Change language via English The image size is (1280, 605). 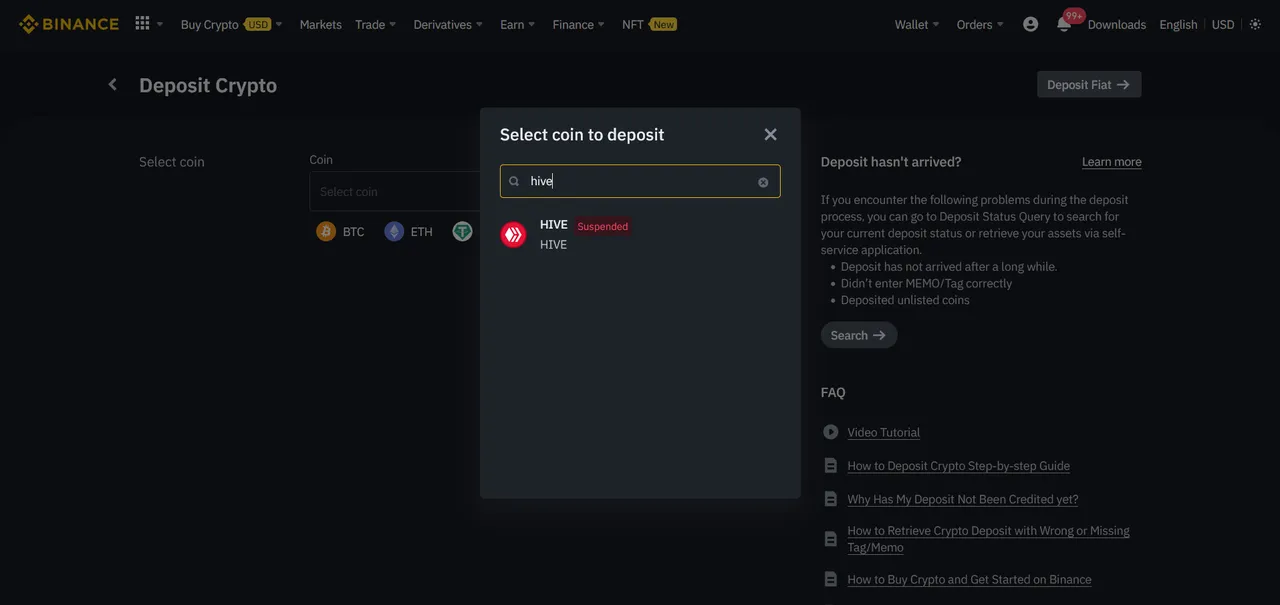1178,24
